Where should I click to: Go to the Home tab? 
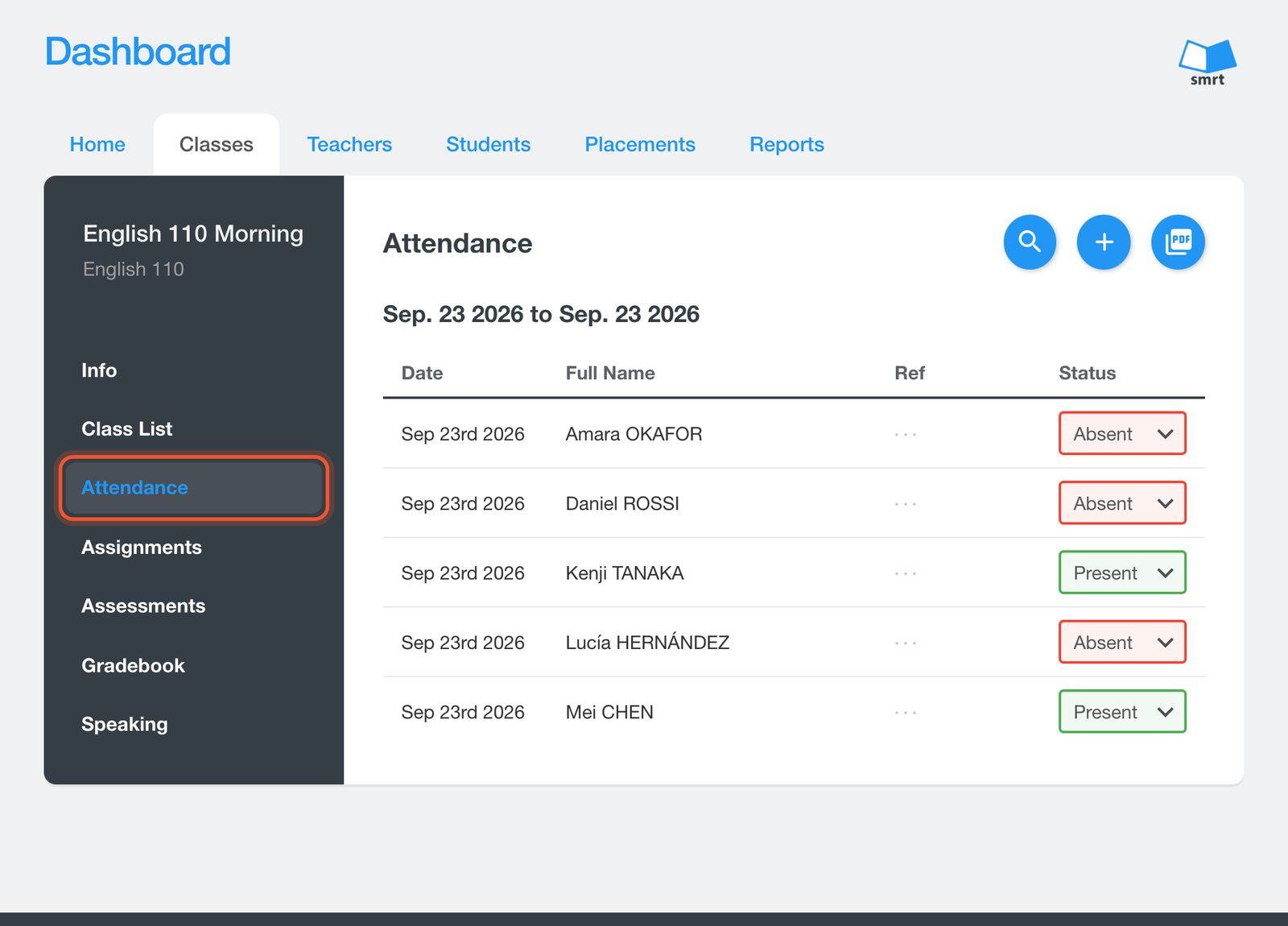97,144
